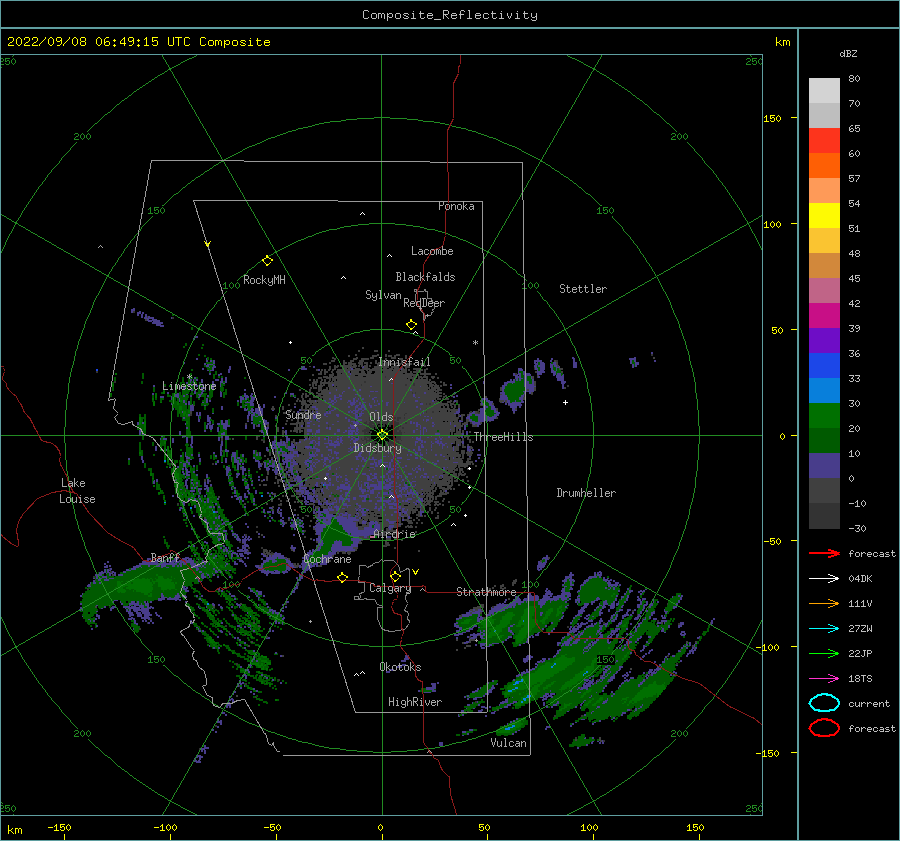The width and height of the screenshot is (900, 841).
Task: Click the Didsbury label
Action: pyautogui.click(x=378, y=448)
